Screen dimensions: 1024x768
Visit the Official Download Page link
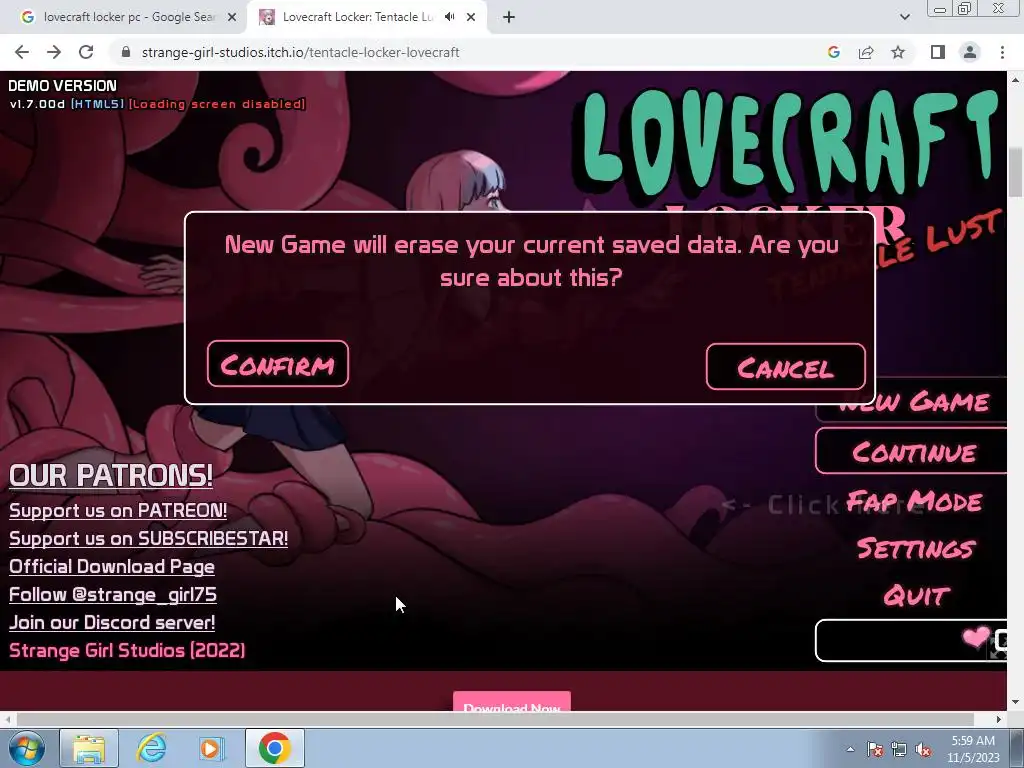[x=112, y=566]
